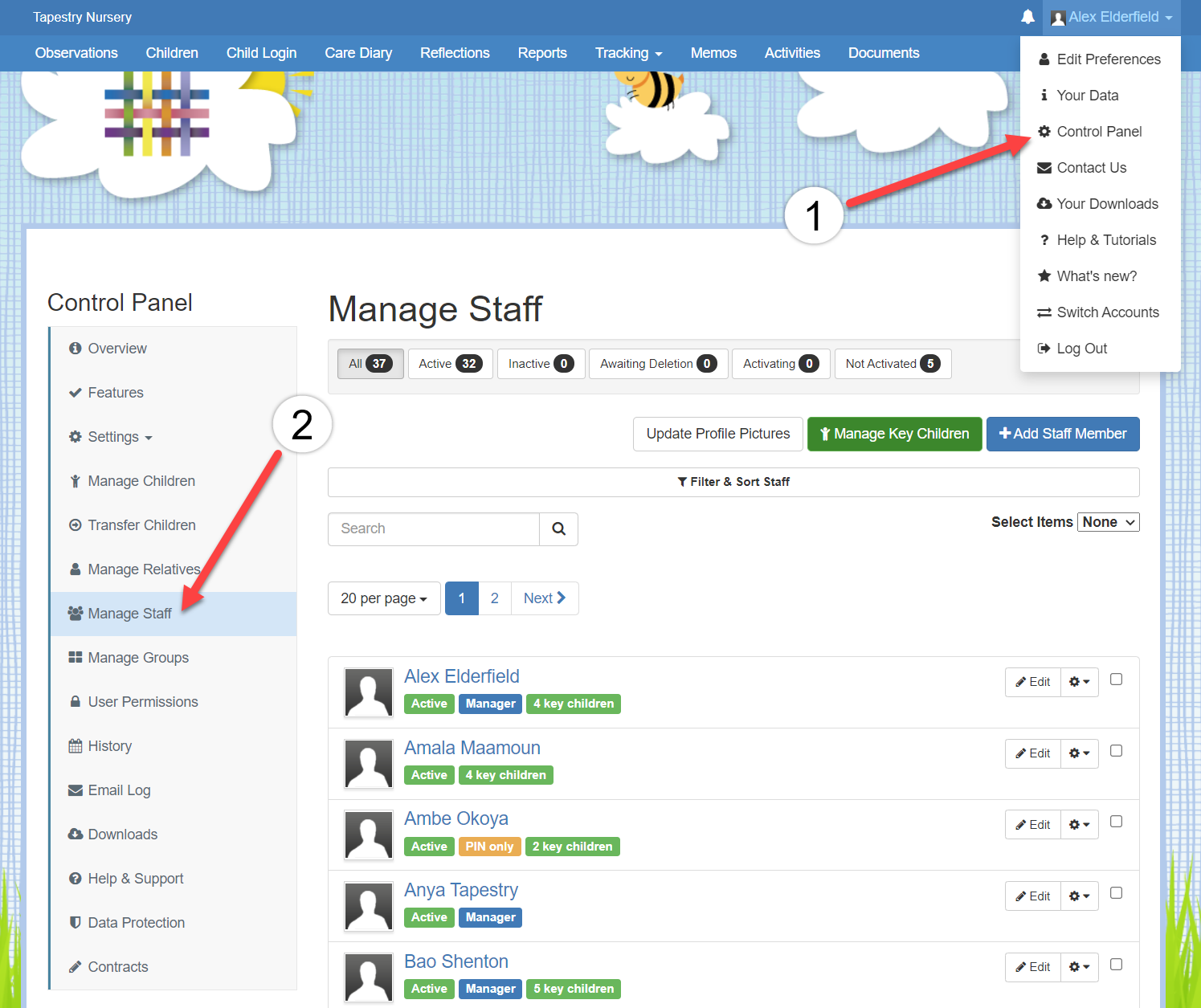Filter by Inactive staff
Viewport: 1201px width, 1008px height.
point(541,364)
